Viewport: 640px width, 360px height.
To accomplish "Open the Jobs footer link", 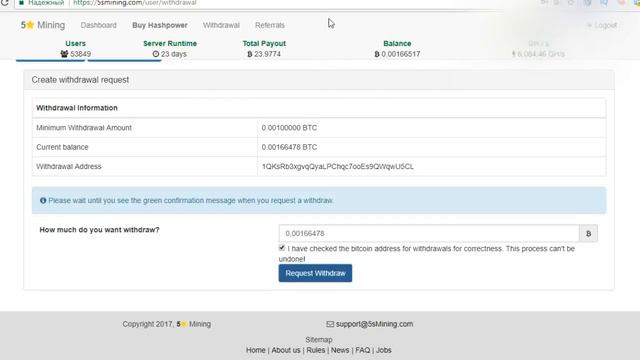I will 384,350.
